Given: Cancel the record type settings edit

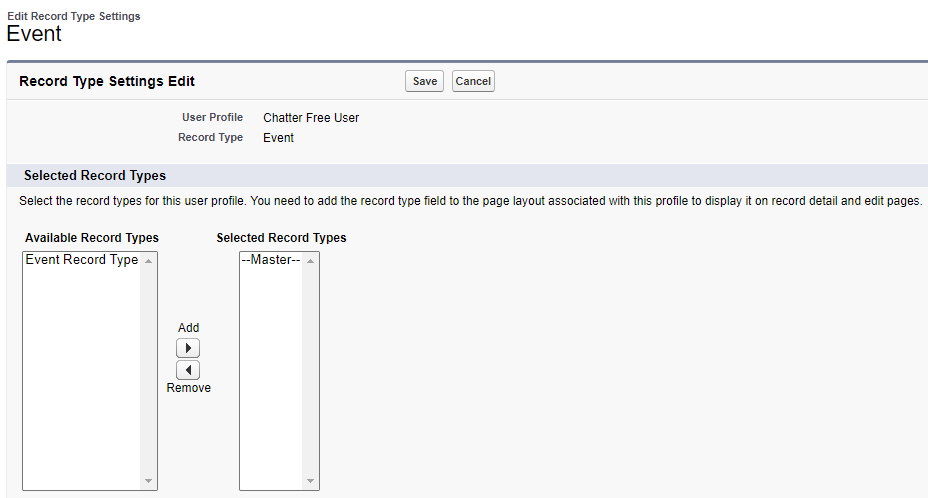Looking at the screenshot, I should pyautogui.click(x=473, y=82).
